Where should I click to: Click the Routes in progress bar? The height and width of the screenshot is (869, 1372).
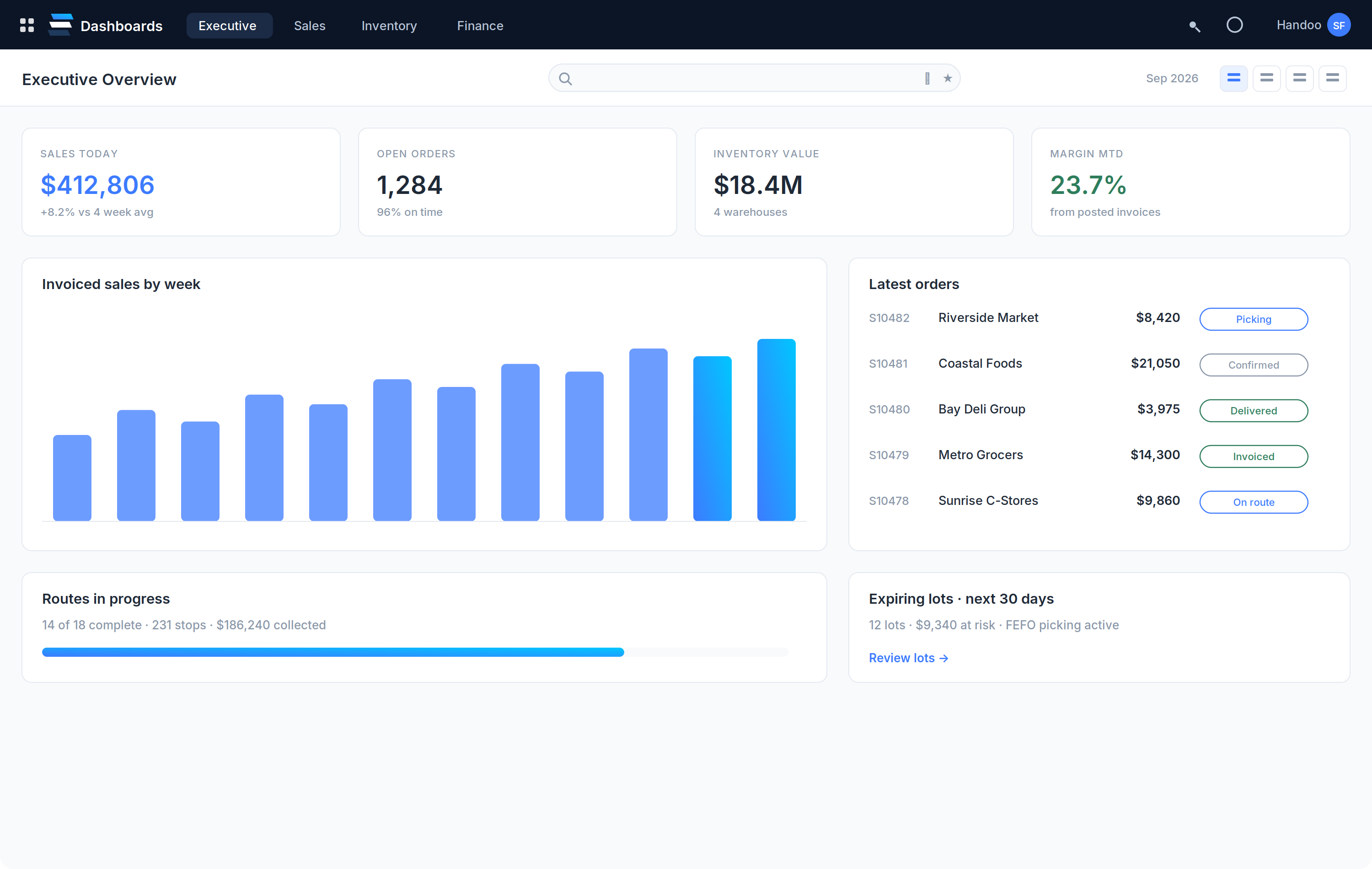[x=415, y=652]
